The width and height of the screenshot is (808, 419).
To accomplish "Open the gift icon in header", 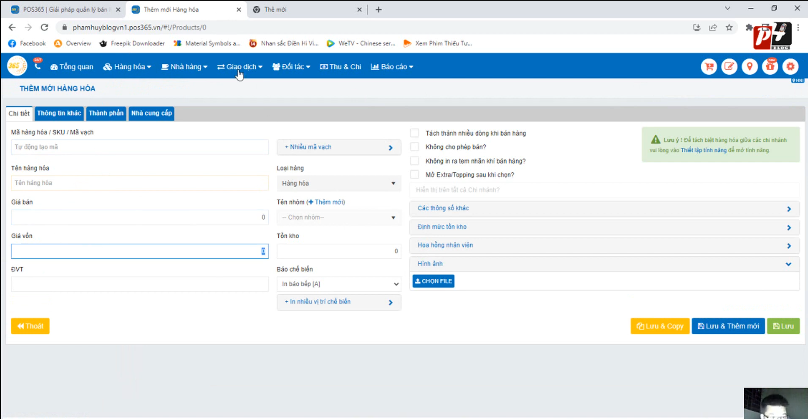I will pos(770,66).
